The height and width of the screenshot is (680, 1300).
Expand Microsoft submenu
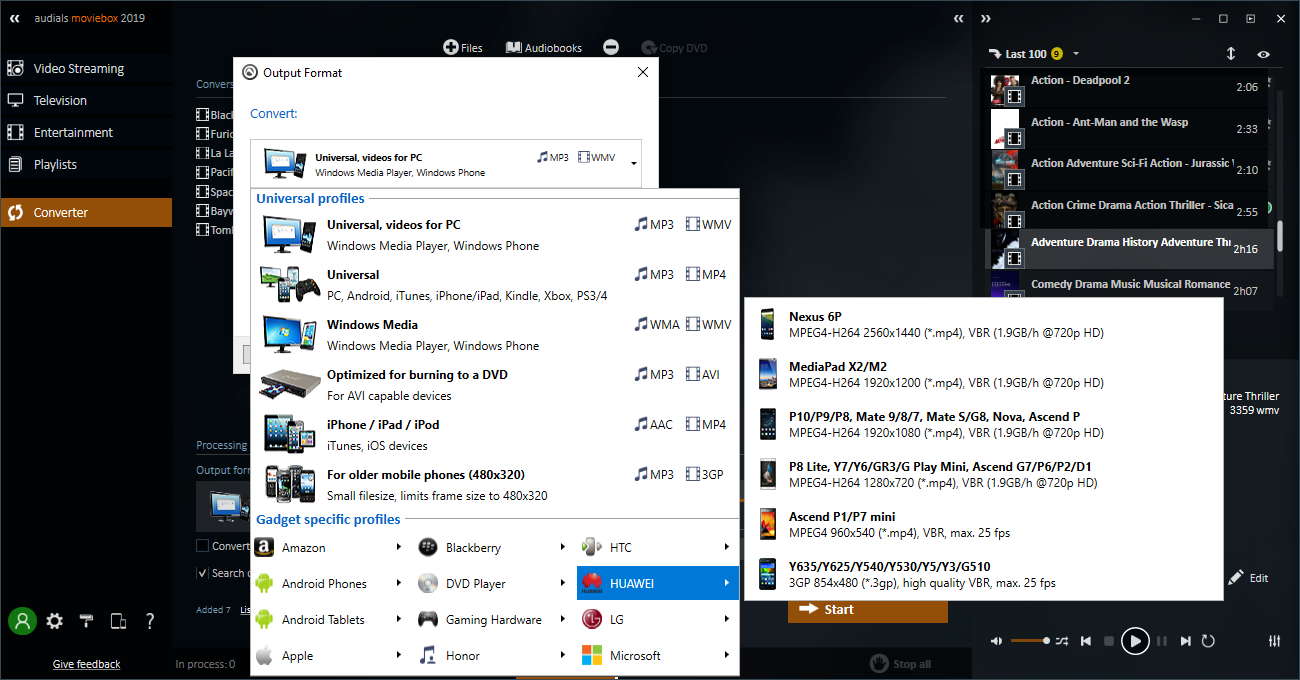658,656
